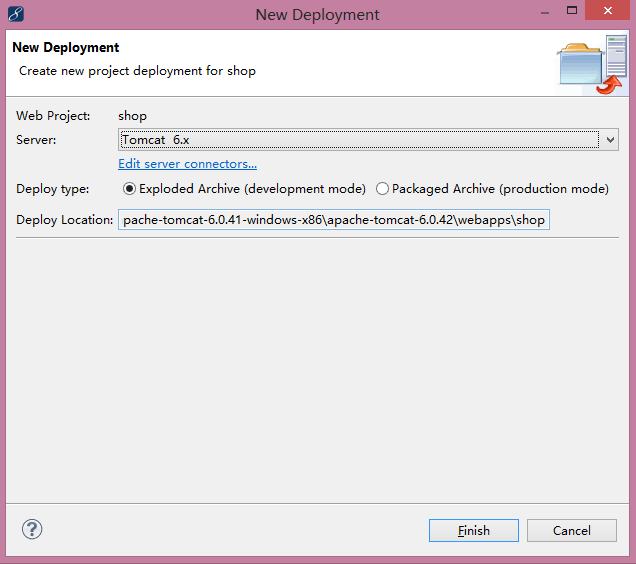Click the Deploy Location path field
This screenshot has height=564, width=636.
point(334,220)
